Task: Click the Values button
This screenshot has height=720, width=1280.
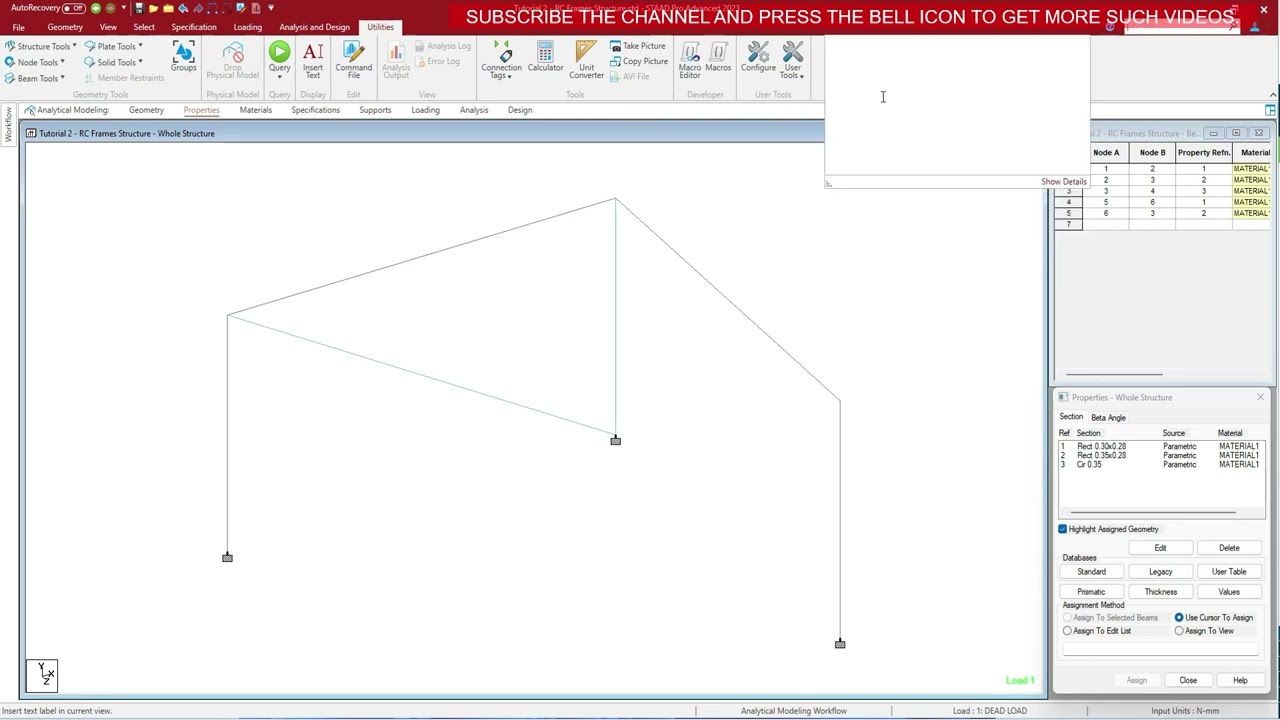Action: point(1229,592)
